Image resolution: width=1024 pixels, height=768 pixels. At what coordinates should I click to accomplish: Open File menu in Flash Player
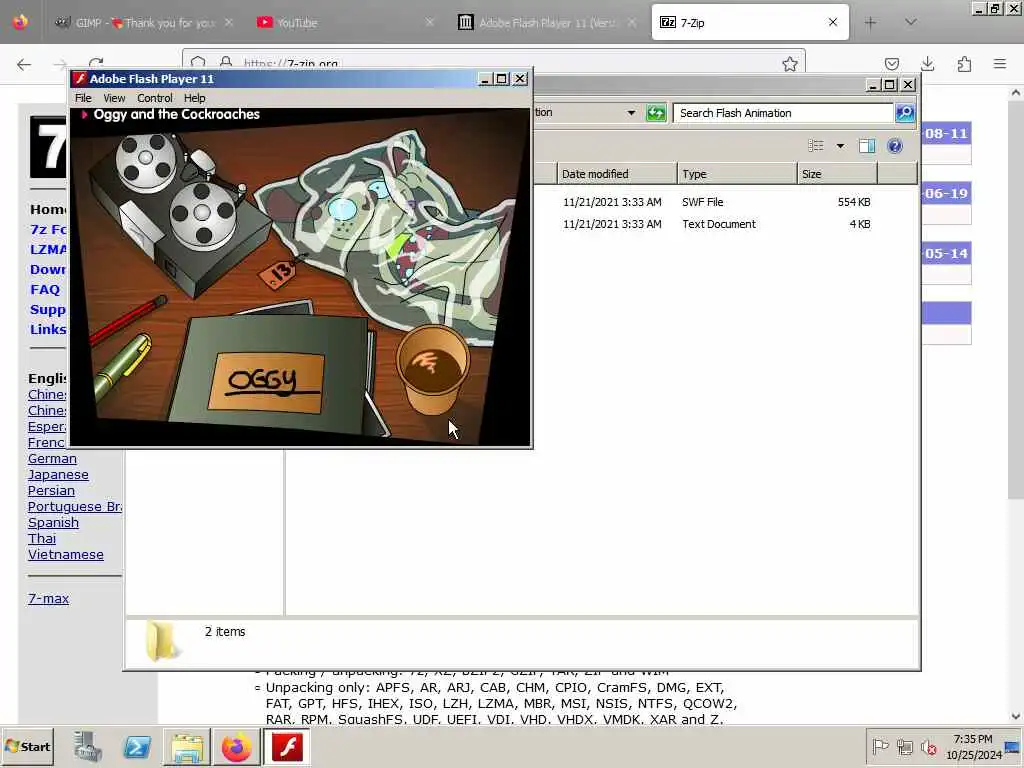(x=83, y=98)
